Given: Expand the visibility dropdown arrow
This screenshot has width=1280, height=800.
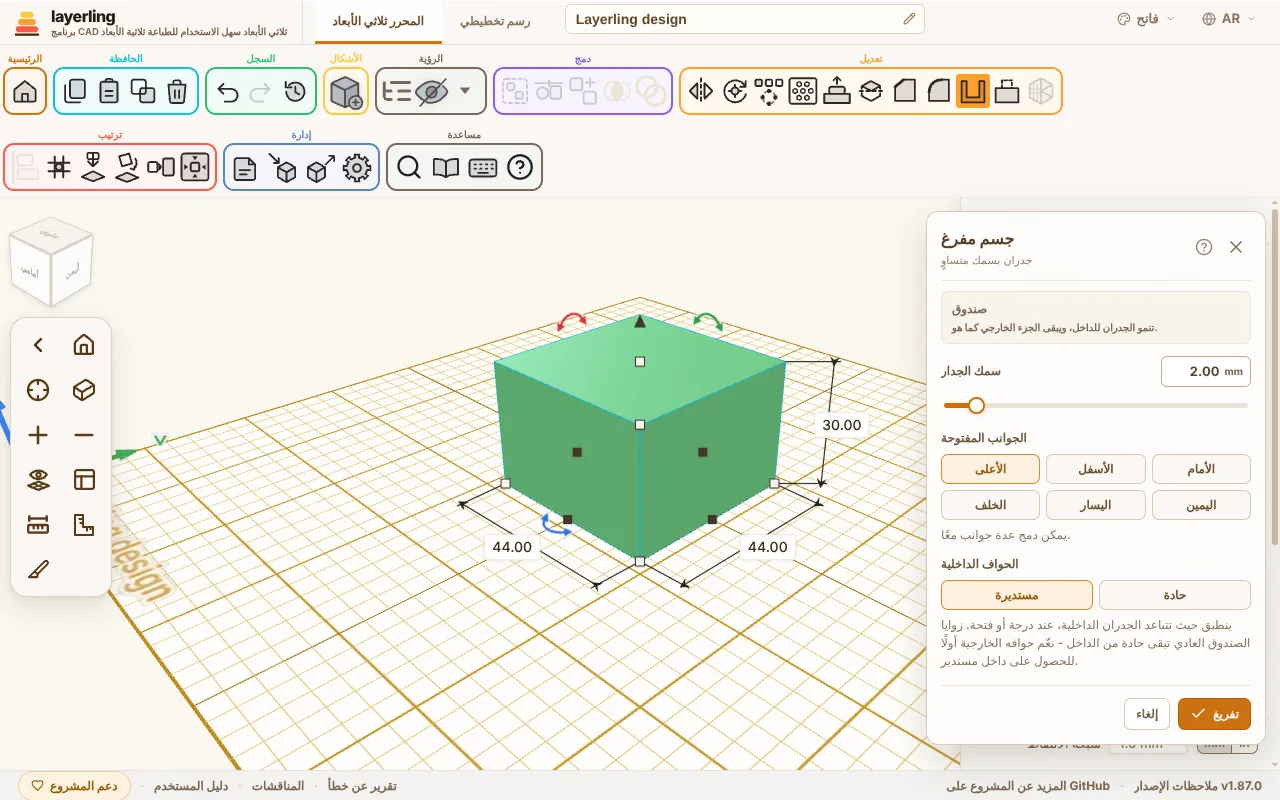Looking at the screenshot, I should (x=465, y=92).
